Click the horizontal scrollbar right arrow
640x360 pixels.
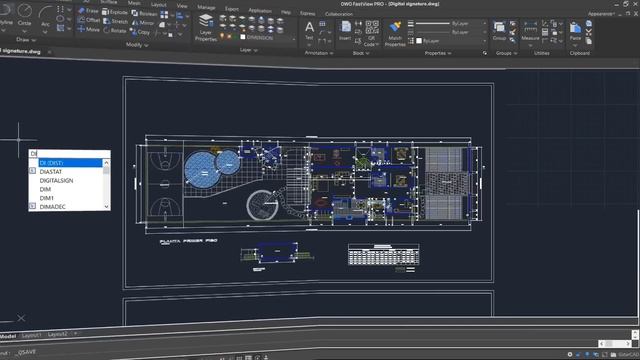tap(628, 344)
